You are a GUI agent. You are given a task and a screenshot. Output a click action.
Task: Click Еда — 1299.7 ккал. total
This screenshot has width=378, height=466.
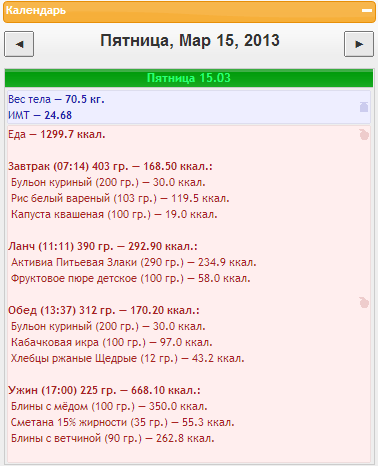pyautogui.click(x=57, y=134)
